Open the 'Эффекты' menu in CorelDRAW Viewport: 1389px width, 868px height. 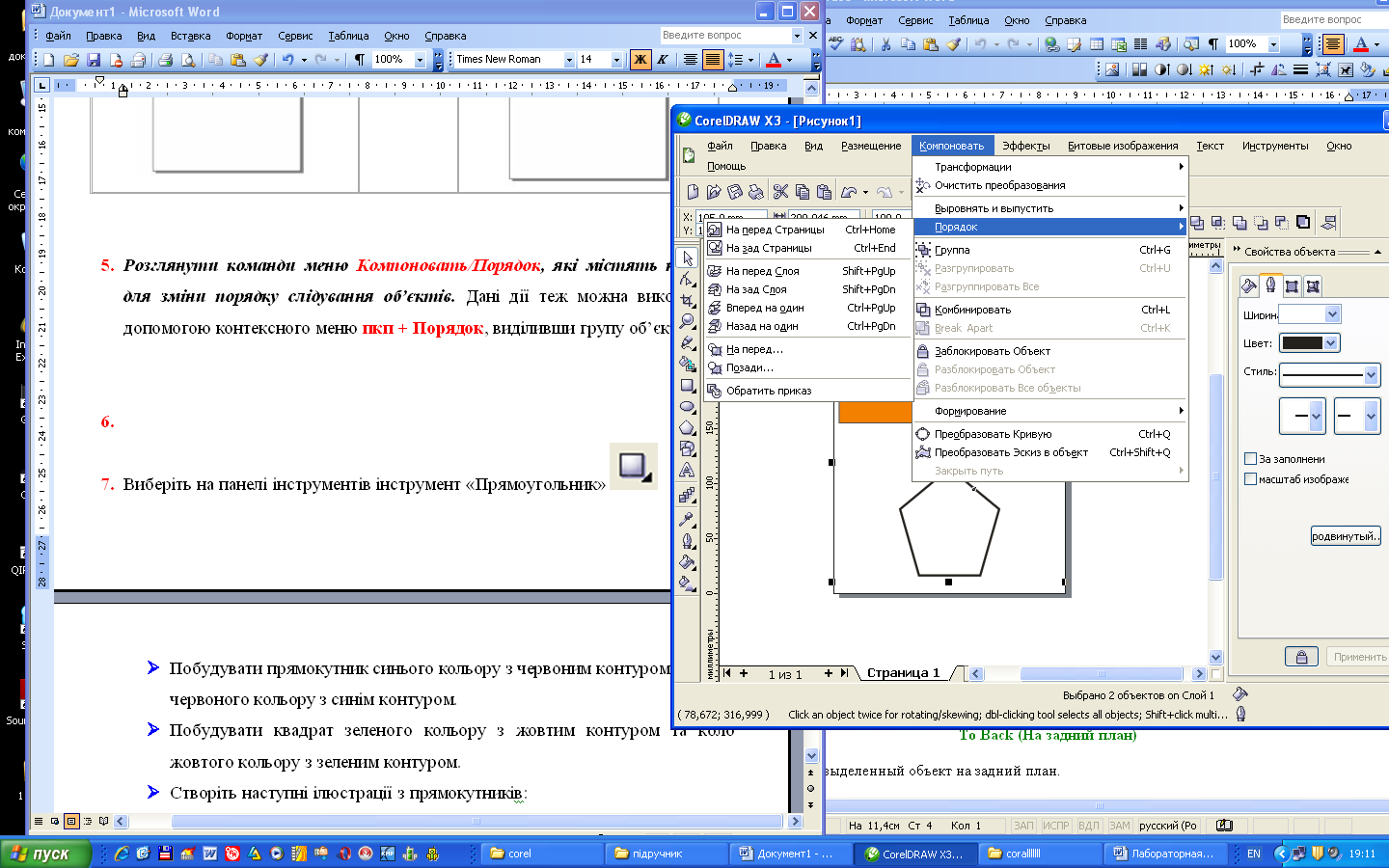coord(1025,146)
